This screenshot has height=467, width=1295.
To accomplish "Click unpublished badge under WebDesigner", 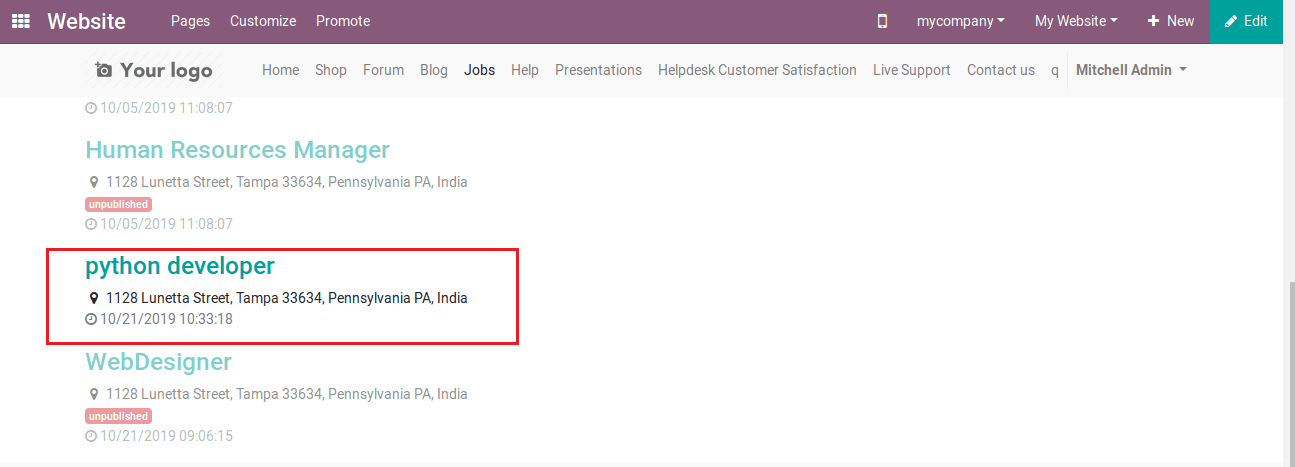I will [118, 416].
